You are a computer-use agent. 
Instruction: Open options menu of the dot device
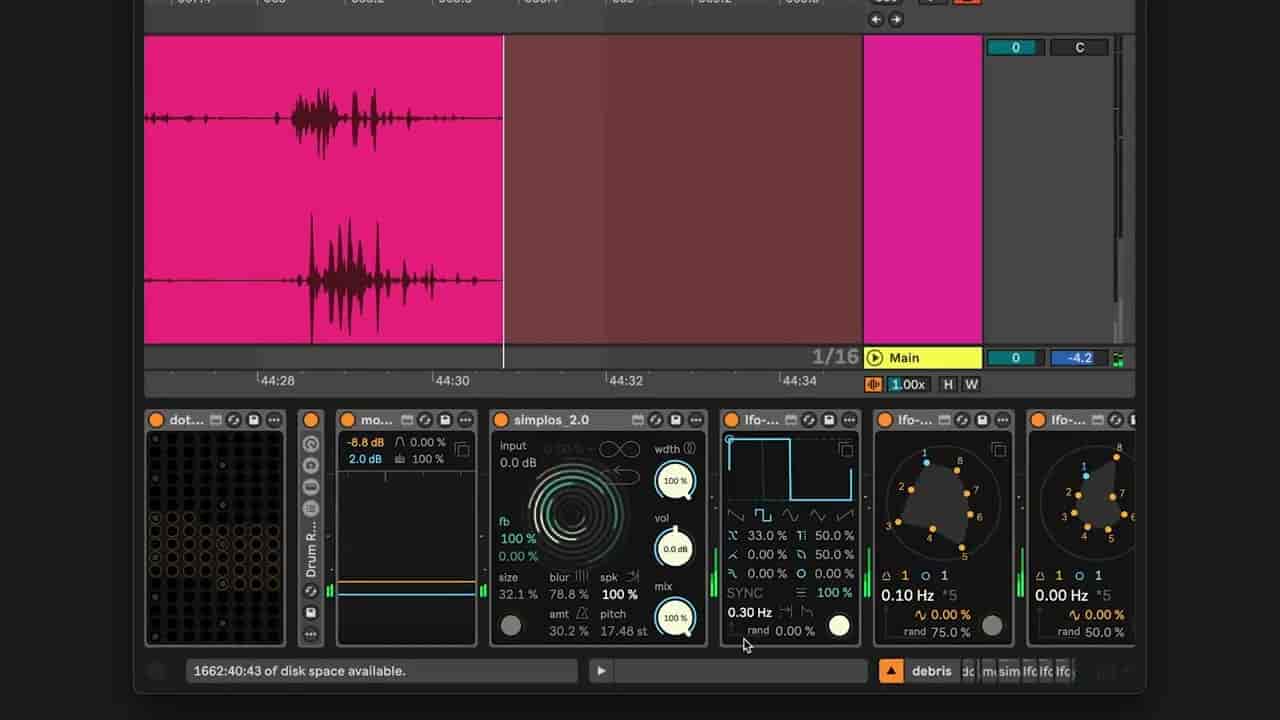274,420
